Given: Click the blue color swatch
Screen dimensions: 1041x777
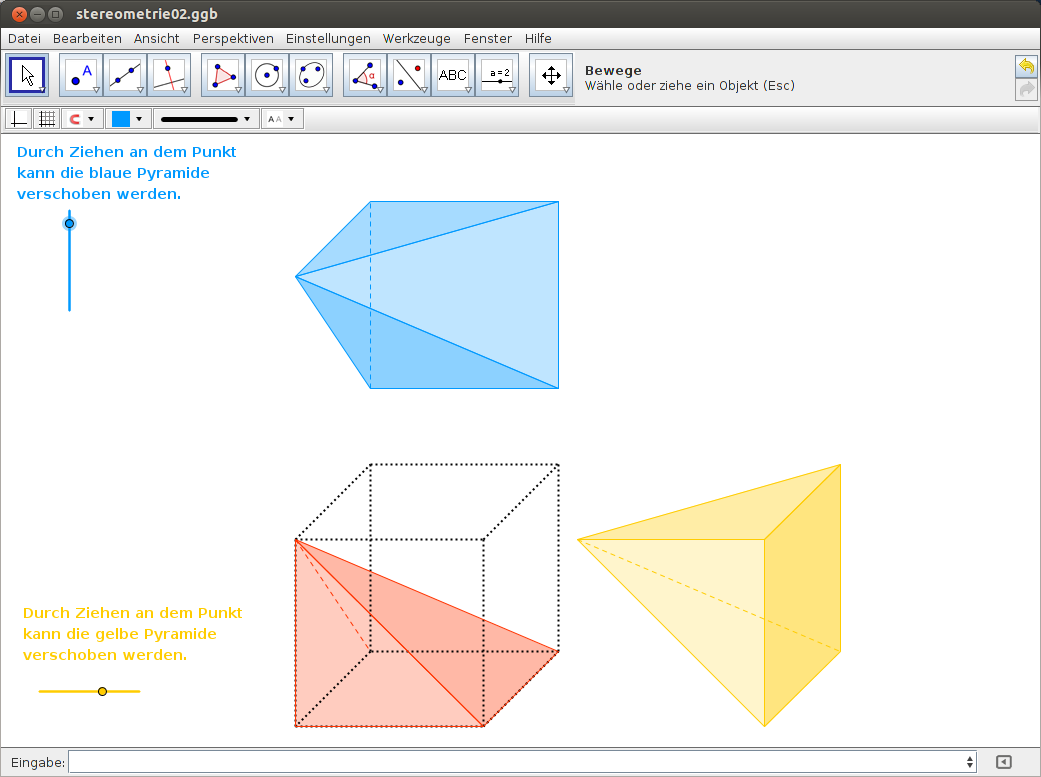Looking at the screenshot, I should [x=120, y=119].
